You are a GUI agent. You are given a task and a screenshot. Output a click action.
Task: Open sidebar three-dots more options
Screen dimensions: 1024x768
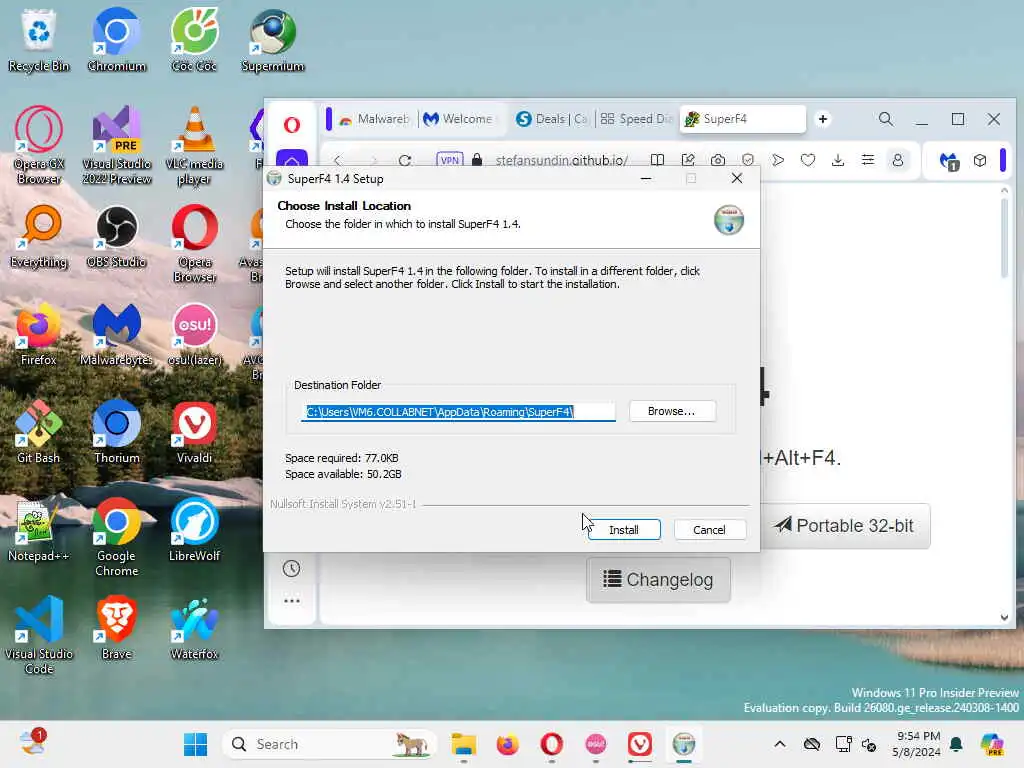click(291, 600)
